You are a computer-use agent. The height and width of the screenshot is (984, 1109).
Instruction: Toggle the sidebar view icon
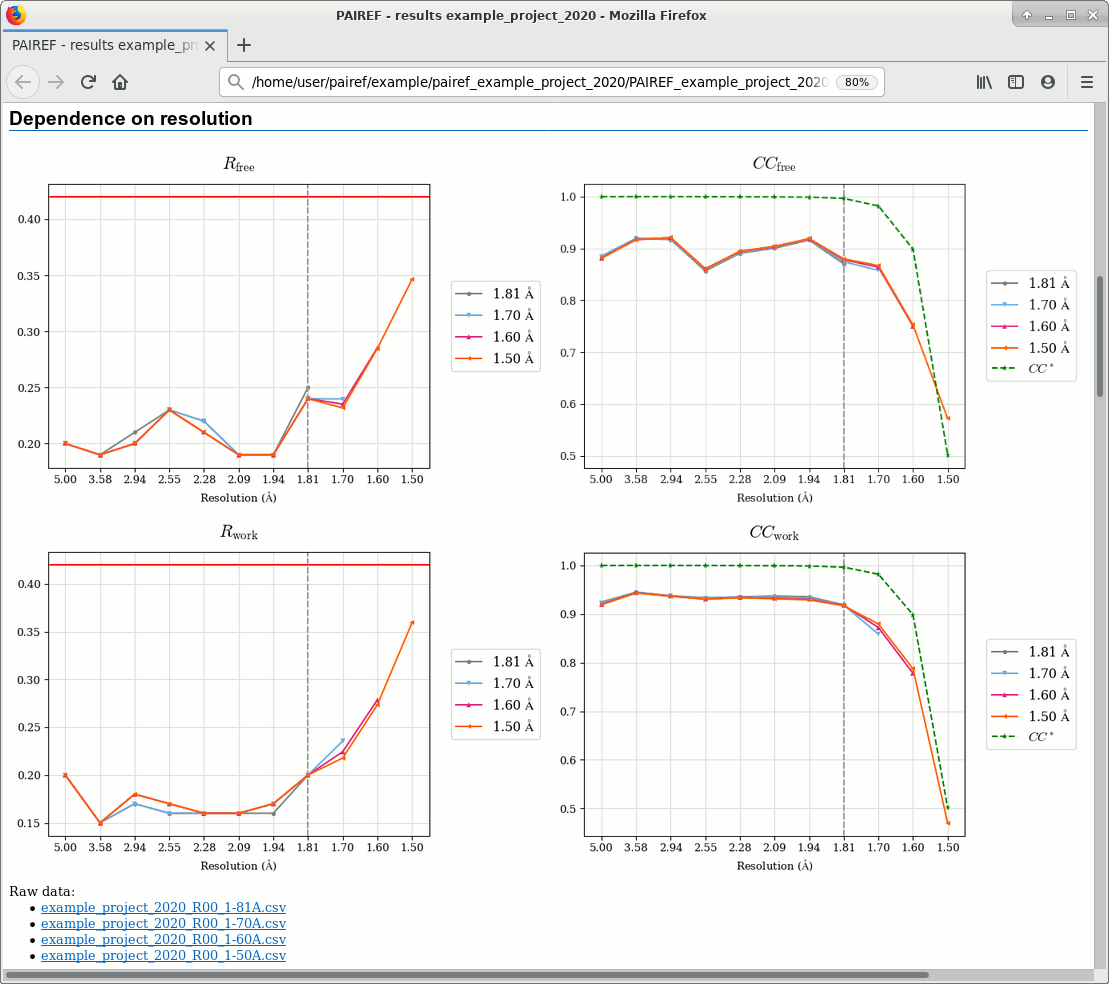pyautogui.click(x=1016, y=82)
